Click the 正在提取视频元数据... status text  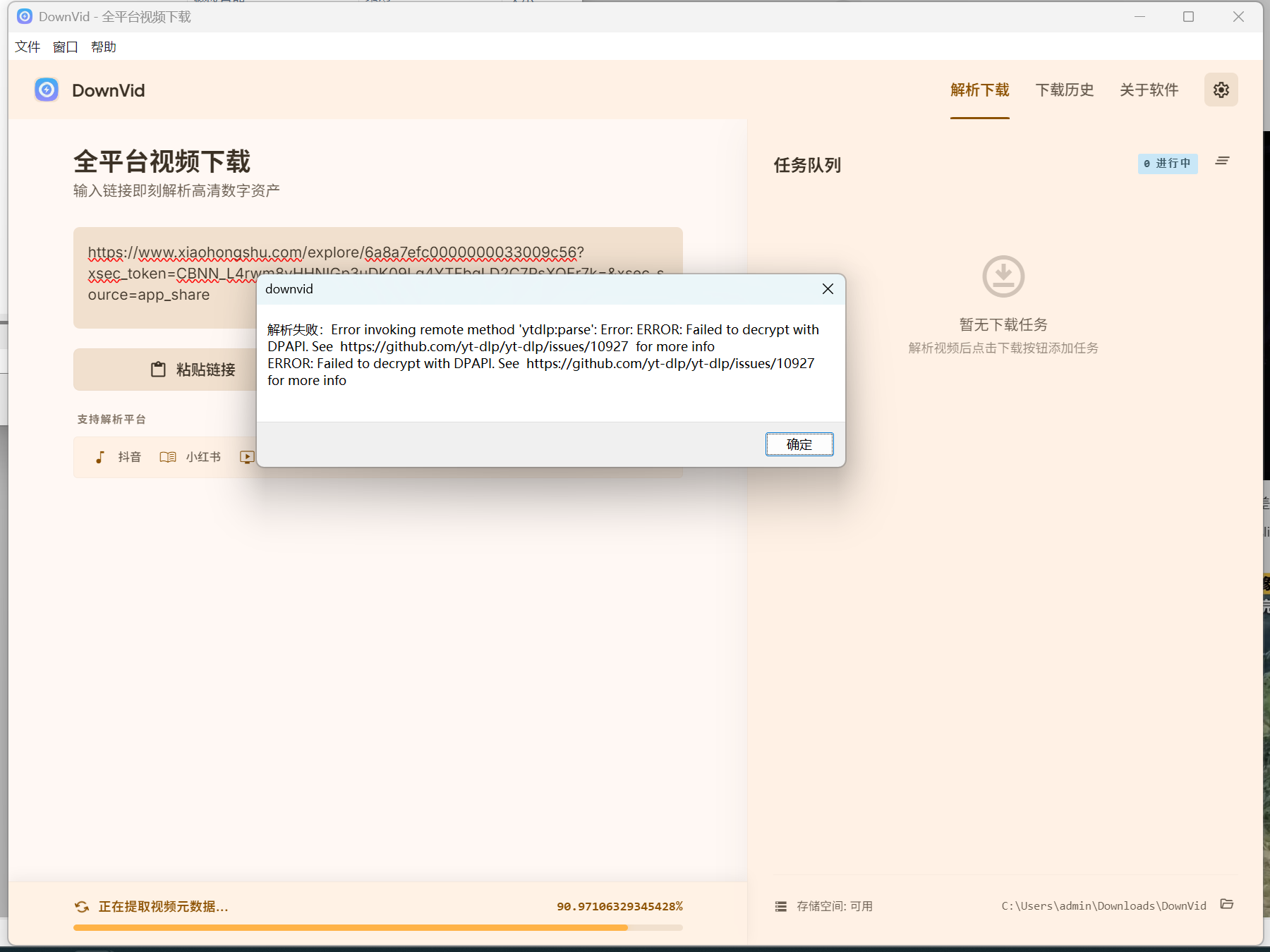[163, 906]
